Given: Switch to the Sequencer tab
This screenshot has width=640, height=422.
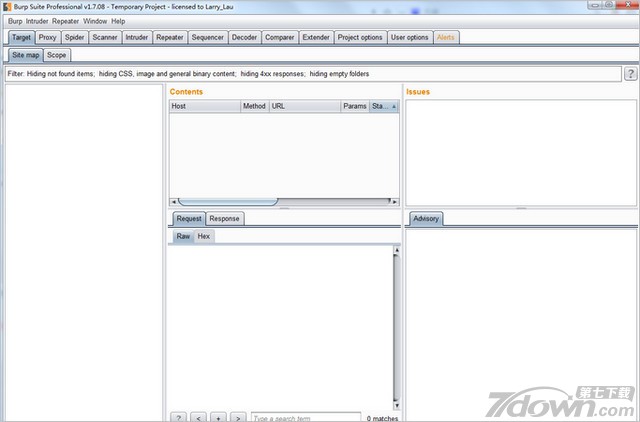Looking at the screenshot, I should (208, 38).
